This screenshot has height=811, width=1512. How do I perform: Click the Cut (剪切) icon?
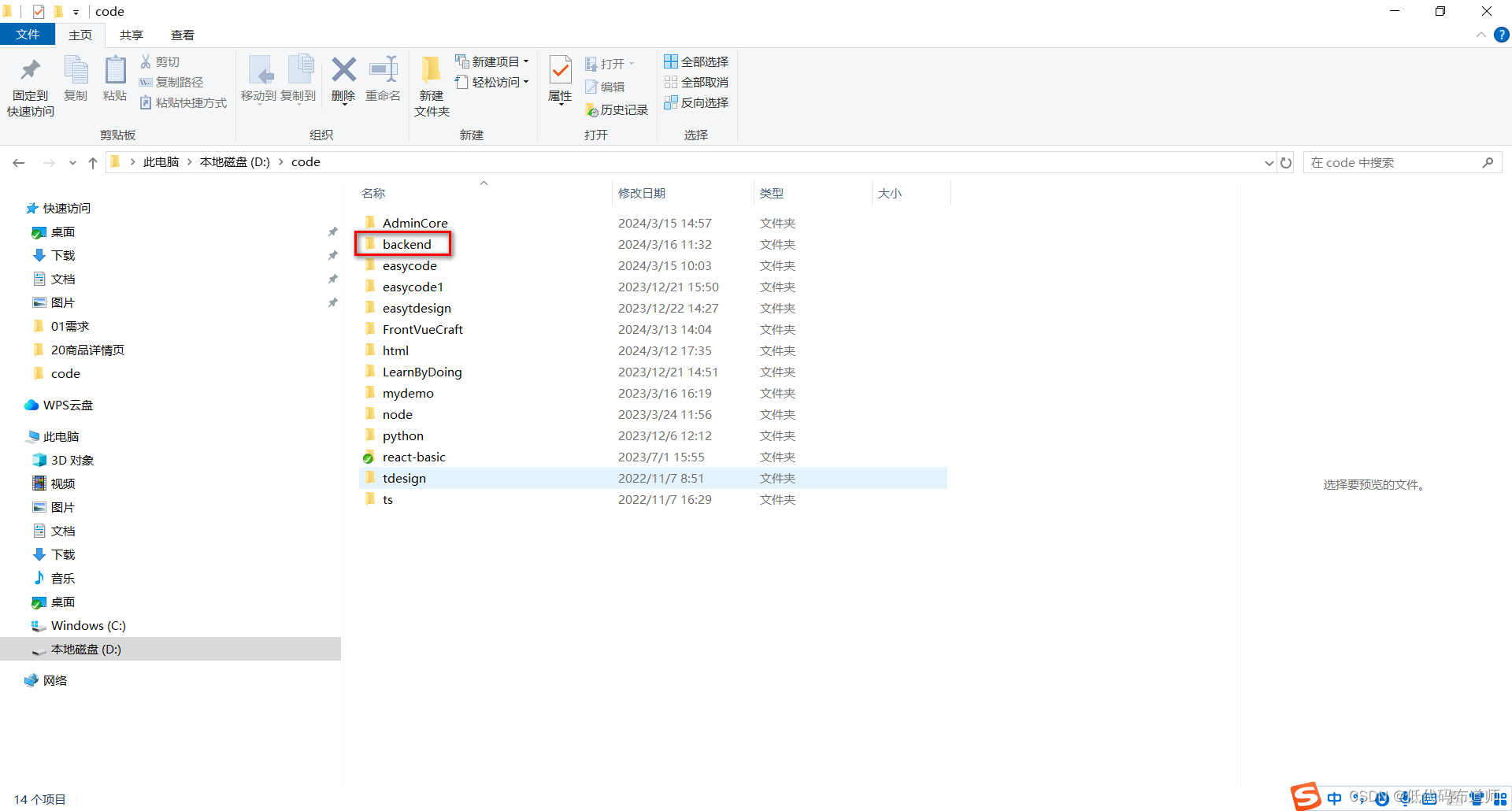pyautogui.click(x=146, y=61)
